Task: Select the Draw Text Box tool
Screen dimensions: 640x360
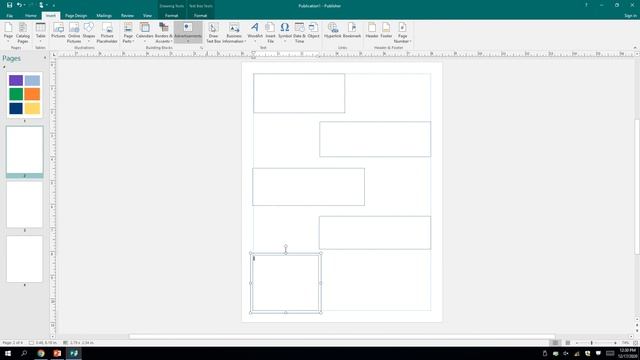Action: point(213,33)
